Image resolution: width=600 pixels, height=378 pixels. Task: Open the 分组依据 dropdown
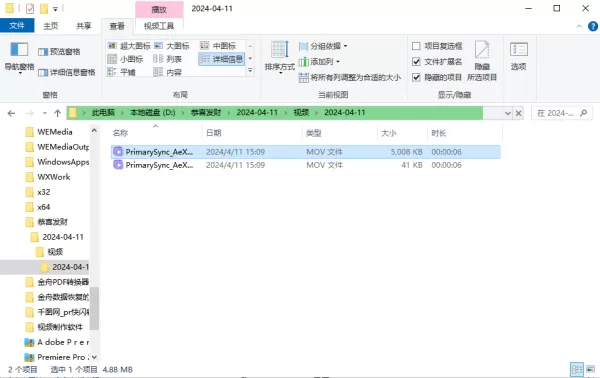pyautogui.click(x=323, y=46)
